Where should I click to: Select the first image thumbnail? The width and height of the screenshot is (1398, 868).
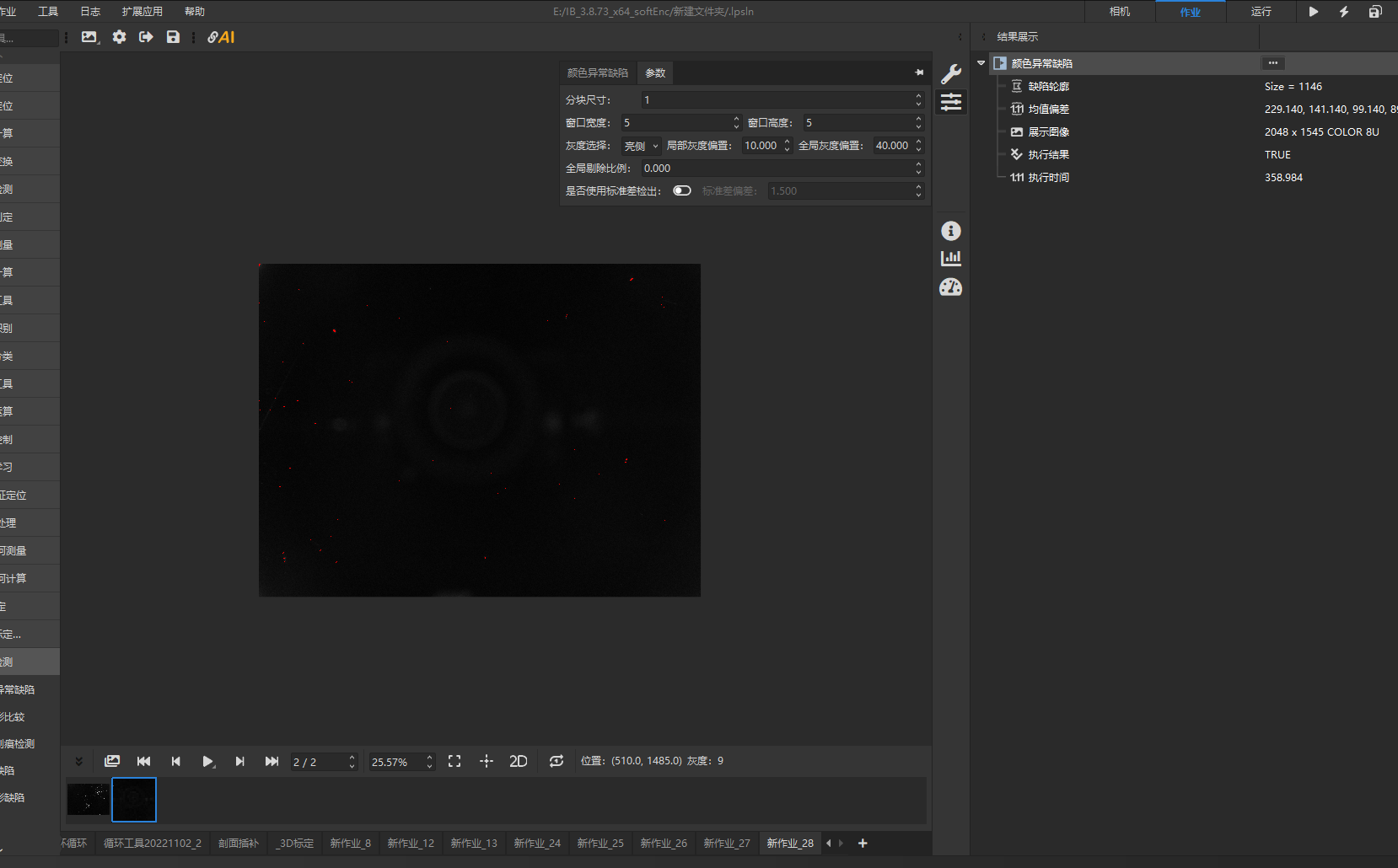89,799
